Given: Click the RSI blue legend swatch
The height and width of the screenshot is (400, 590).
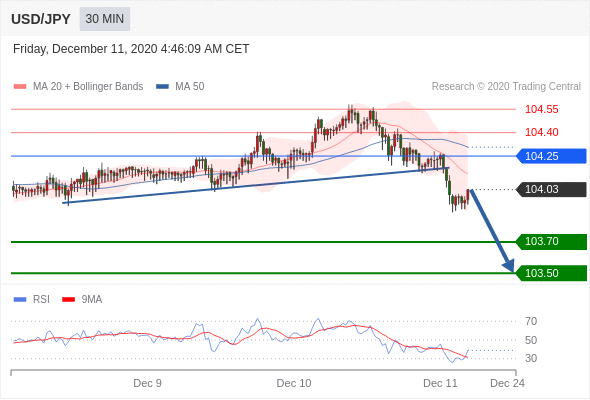Looking at the screenshot, I should tap(20, 300).
